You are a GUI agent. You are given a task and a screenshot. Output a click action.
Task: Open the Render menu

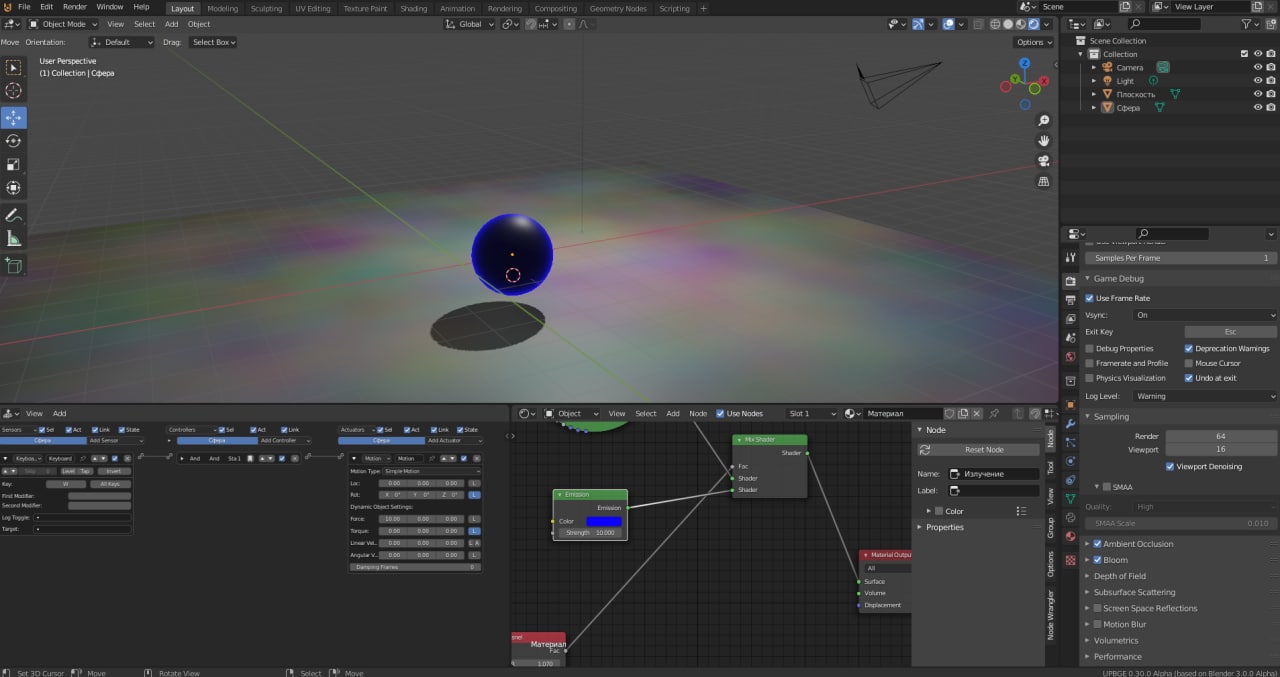[x=75, y=7]
